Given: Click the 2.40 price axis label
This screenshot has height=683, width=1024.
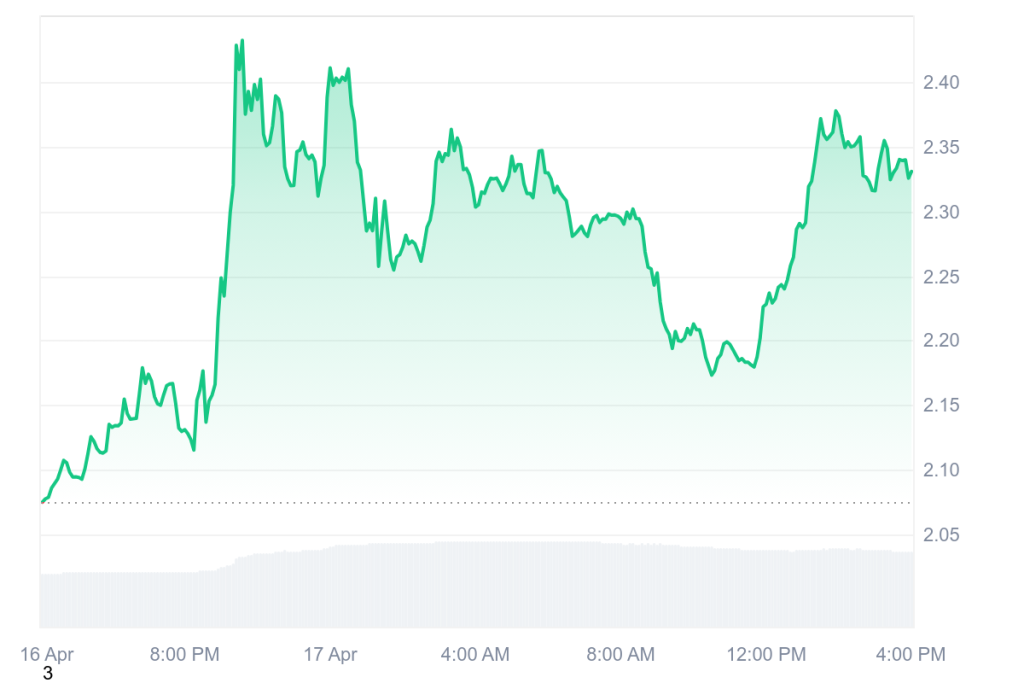Looking at the screenshot, I should pyautogui.click(x=941, y=83).
